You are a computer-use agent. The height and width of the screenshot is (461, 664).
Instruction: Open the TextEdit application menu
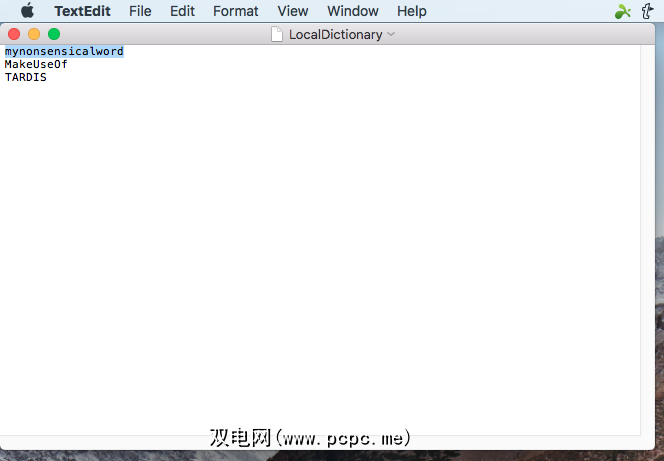[82, 11]
